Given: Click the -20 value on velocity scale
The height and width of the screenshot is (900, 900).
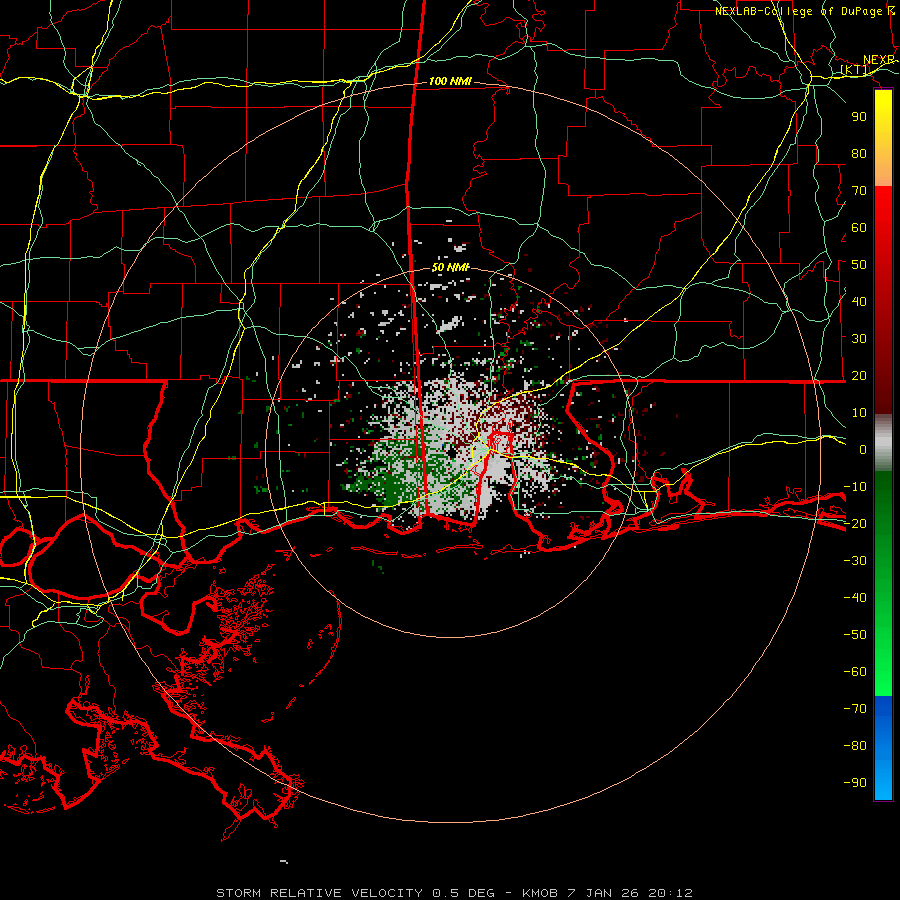Looking at the screenshot, I should coord(855,523).
